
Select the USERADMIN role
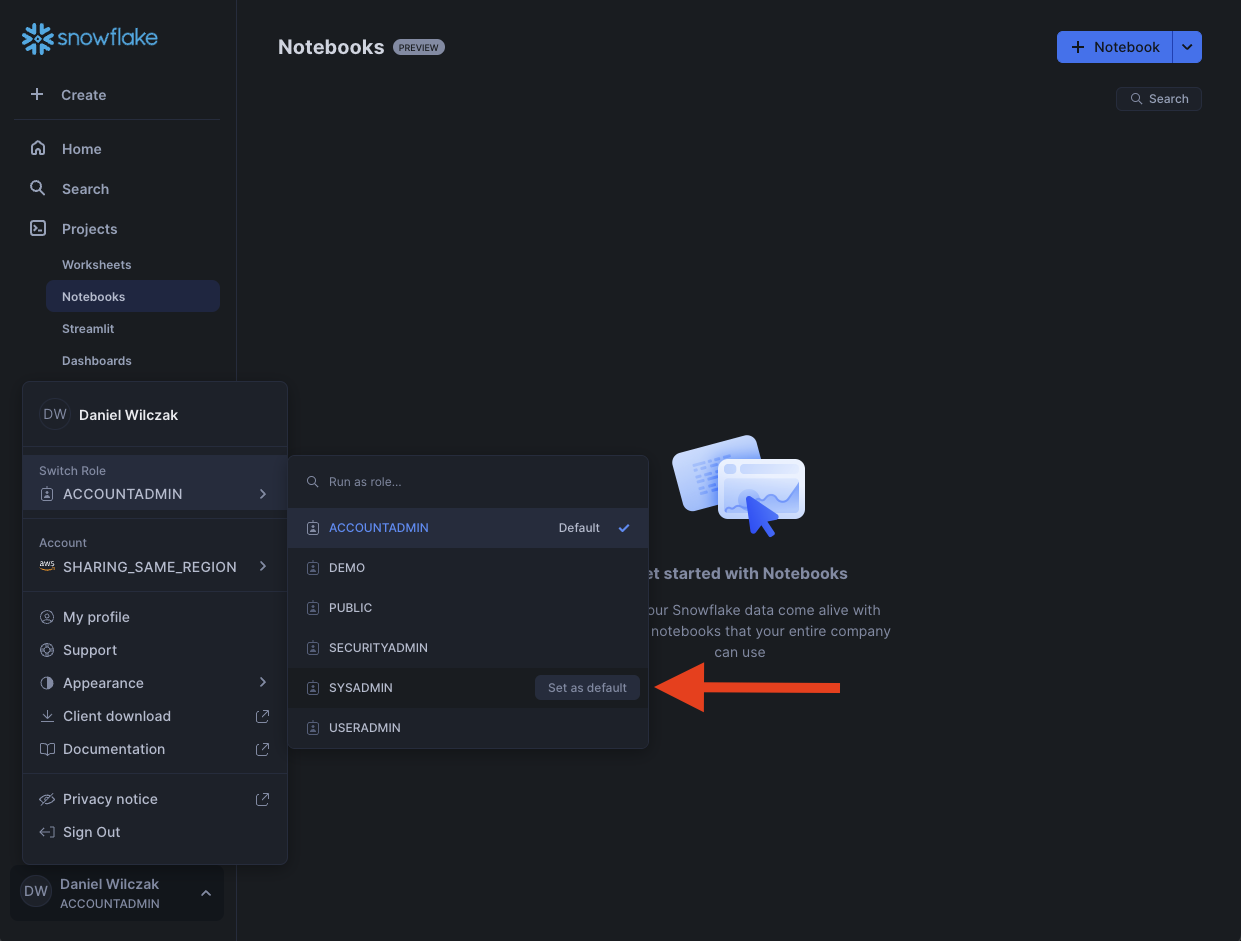tap(468, 728)
